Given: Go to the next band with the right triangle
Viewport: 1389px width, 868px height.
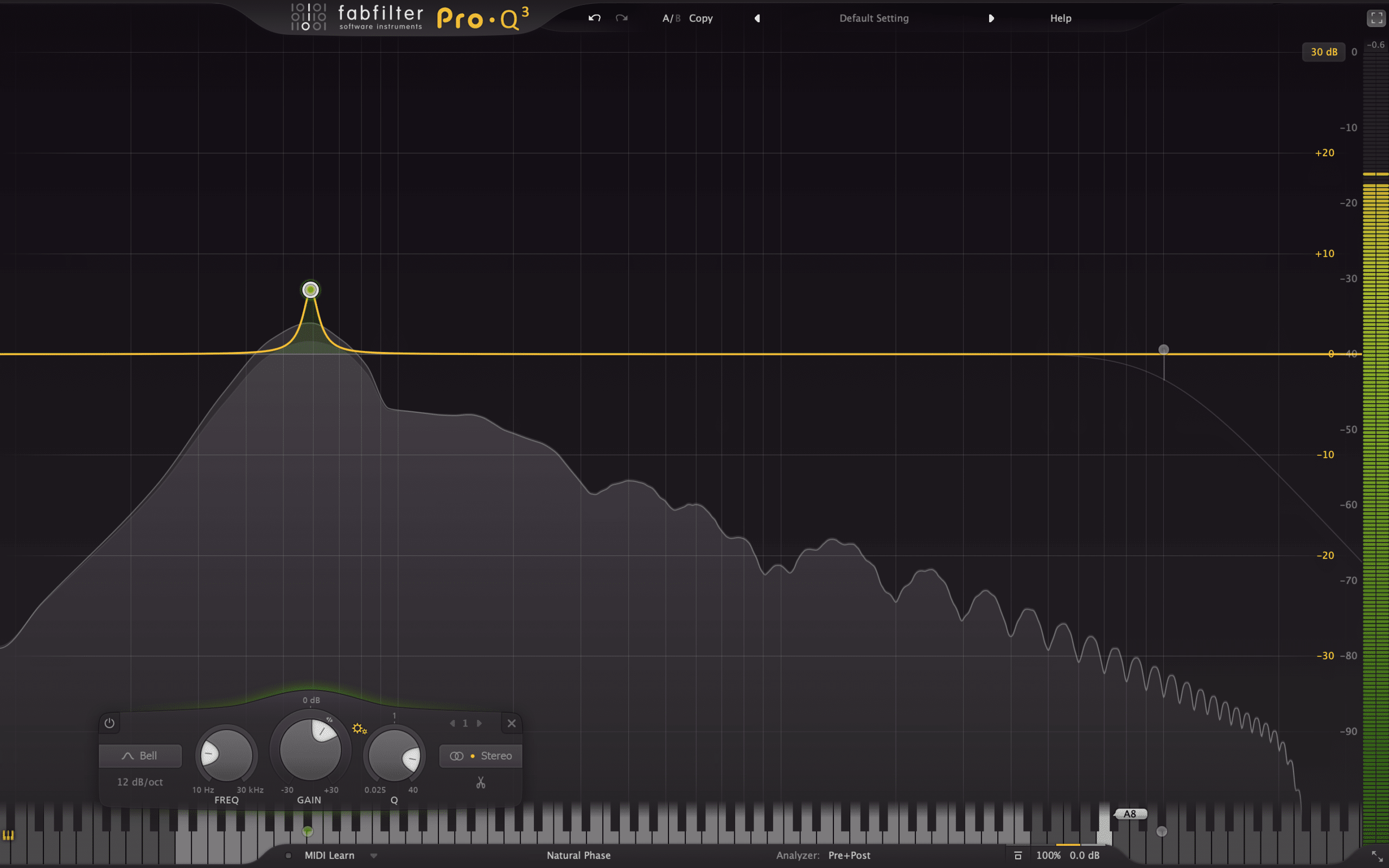Looking at the screenshot, I should pyautogui.click(x=479, y=723).
